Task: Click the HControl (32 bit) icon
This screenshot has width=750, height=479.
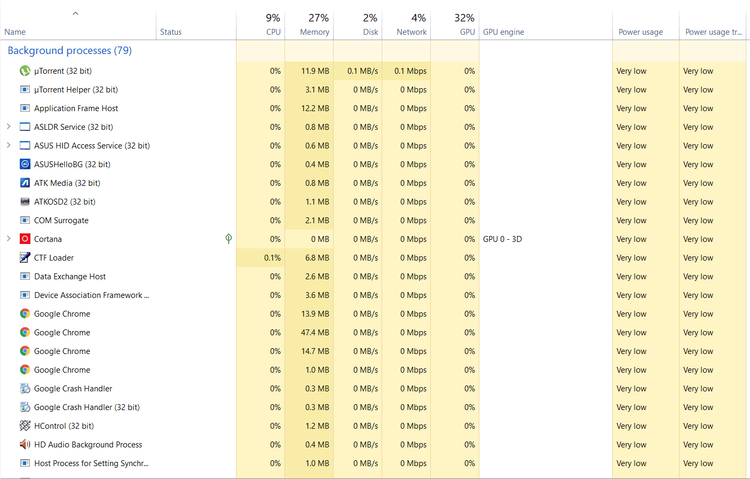Action: tap(25, 426)
